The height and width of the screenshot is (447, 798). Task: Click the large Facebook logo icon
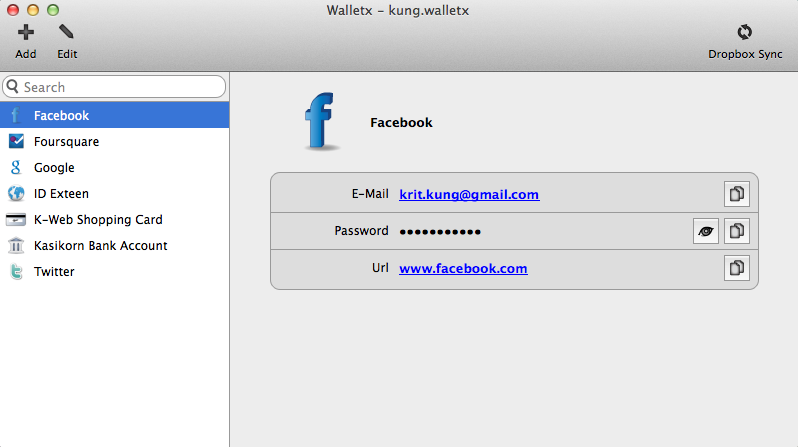click(x=320, y=122)
